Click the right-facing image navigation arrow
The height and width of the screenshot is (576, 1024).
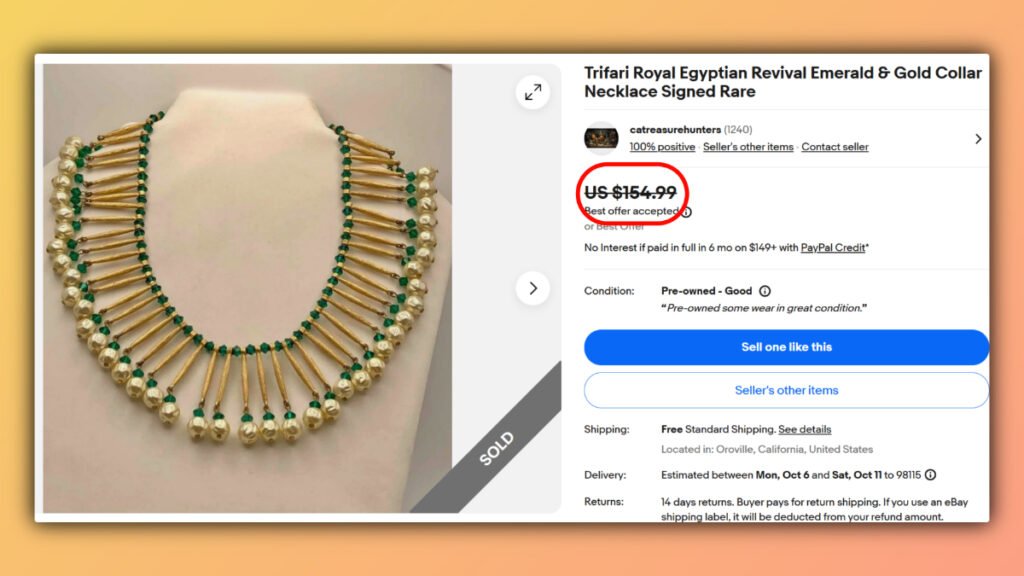[534, 286]
